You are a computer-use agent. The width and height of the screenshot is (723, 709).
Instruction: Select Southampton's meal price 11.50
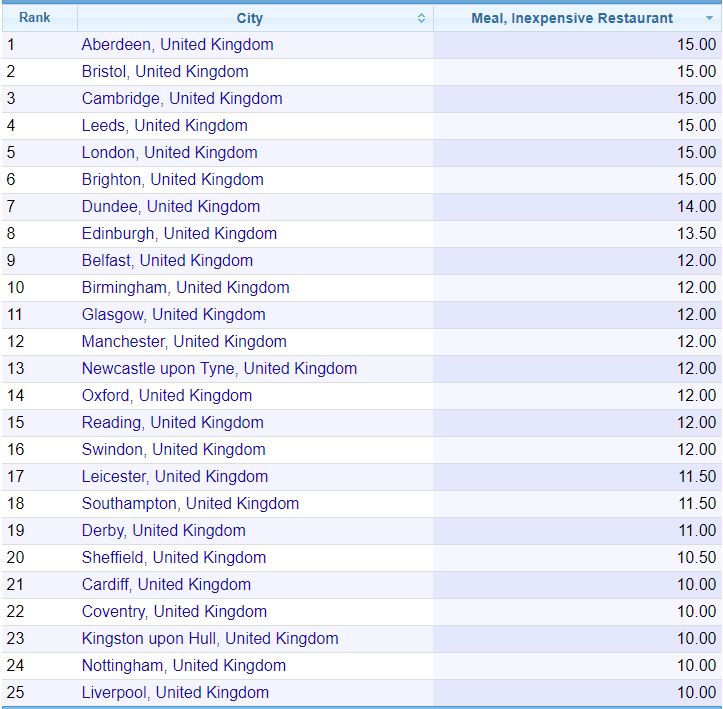point(697,503)
